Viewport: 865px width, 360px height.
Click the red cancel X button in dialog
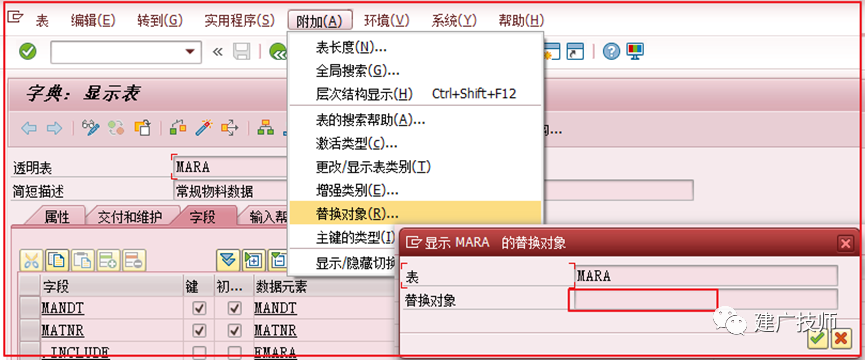[840, 338]
